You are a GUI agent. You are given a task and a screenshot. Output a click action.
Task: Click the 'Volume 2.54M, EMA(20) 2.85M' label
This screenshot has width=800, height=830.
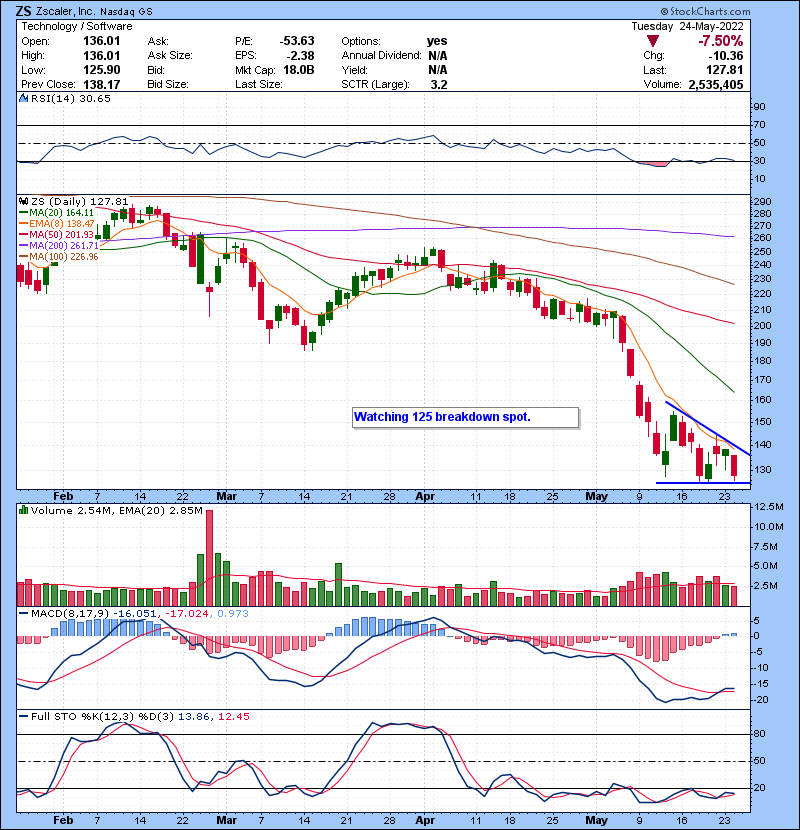116,510
